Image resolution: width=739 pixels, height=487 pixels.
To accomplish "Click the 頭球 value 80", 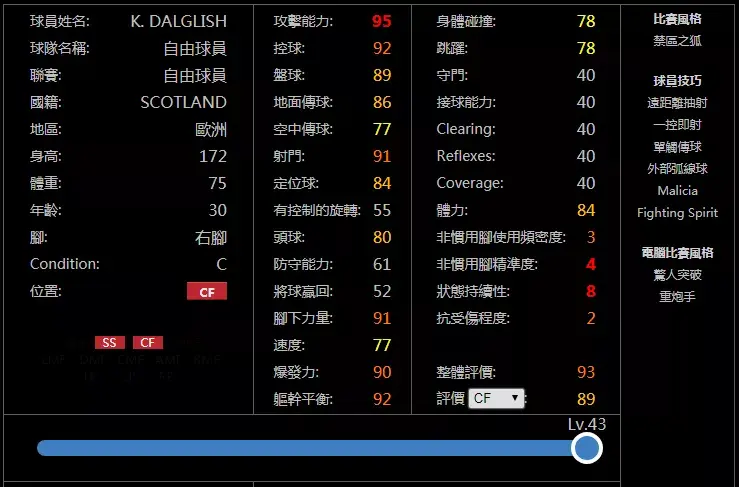I will [382, 237].
